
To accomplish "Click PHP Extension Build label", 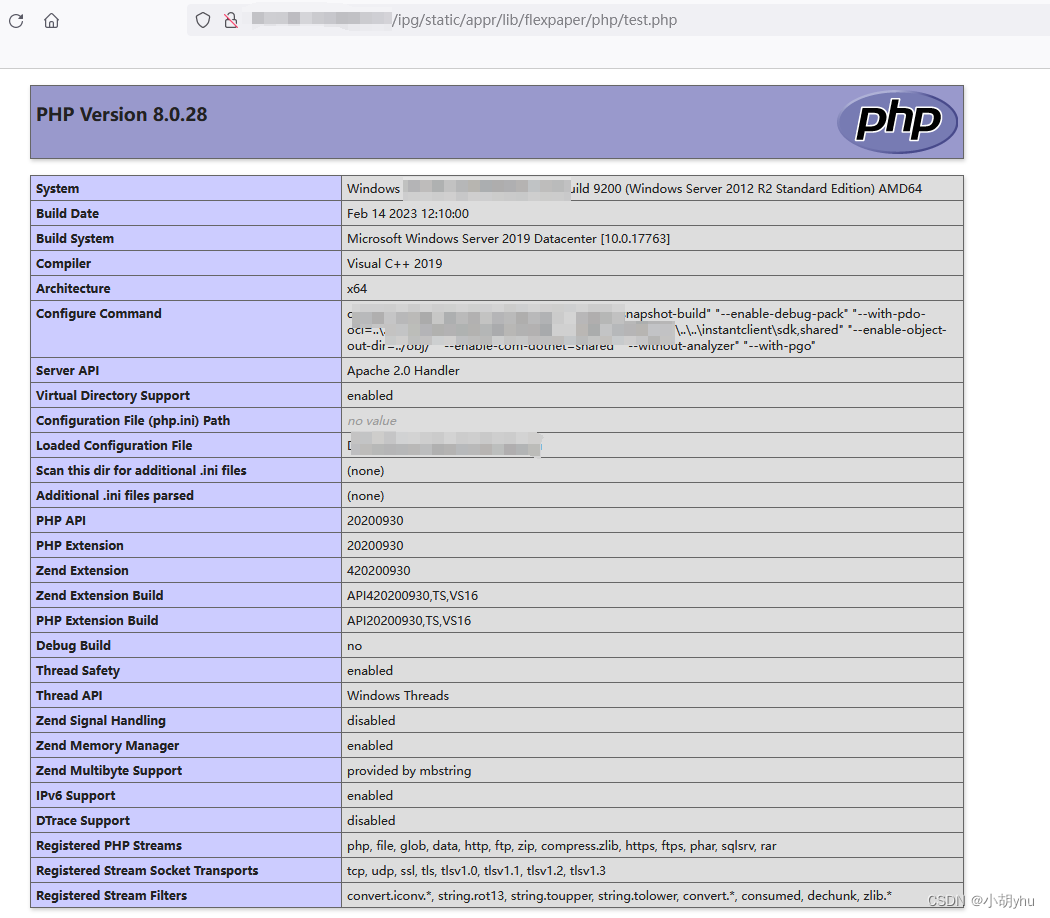I will click(x=97, y=621).
